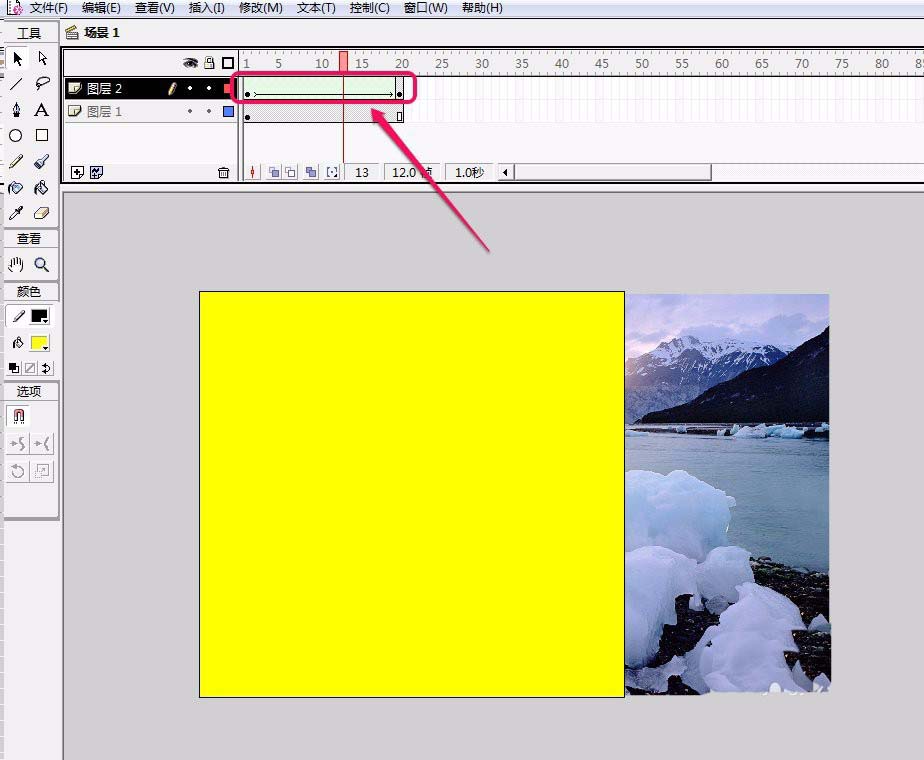Click the Rotate option button
The image size is (924, 760).
pos(18,471)
